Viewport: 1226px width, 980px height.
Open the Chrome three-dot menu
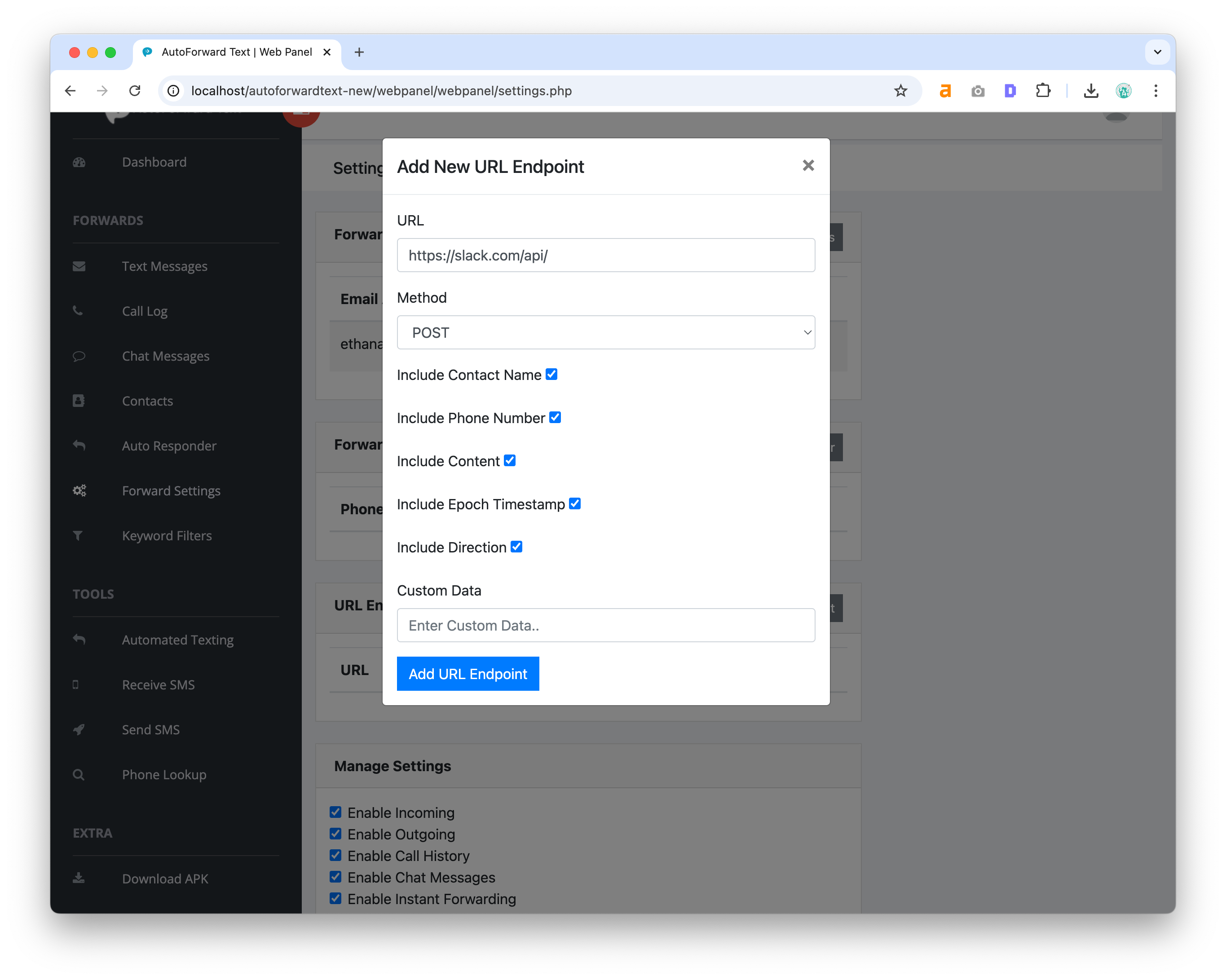pos(1155,91)
